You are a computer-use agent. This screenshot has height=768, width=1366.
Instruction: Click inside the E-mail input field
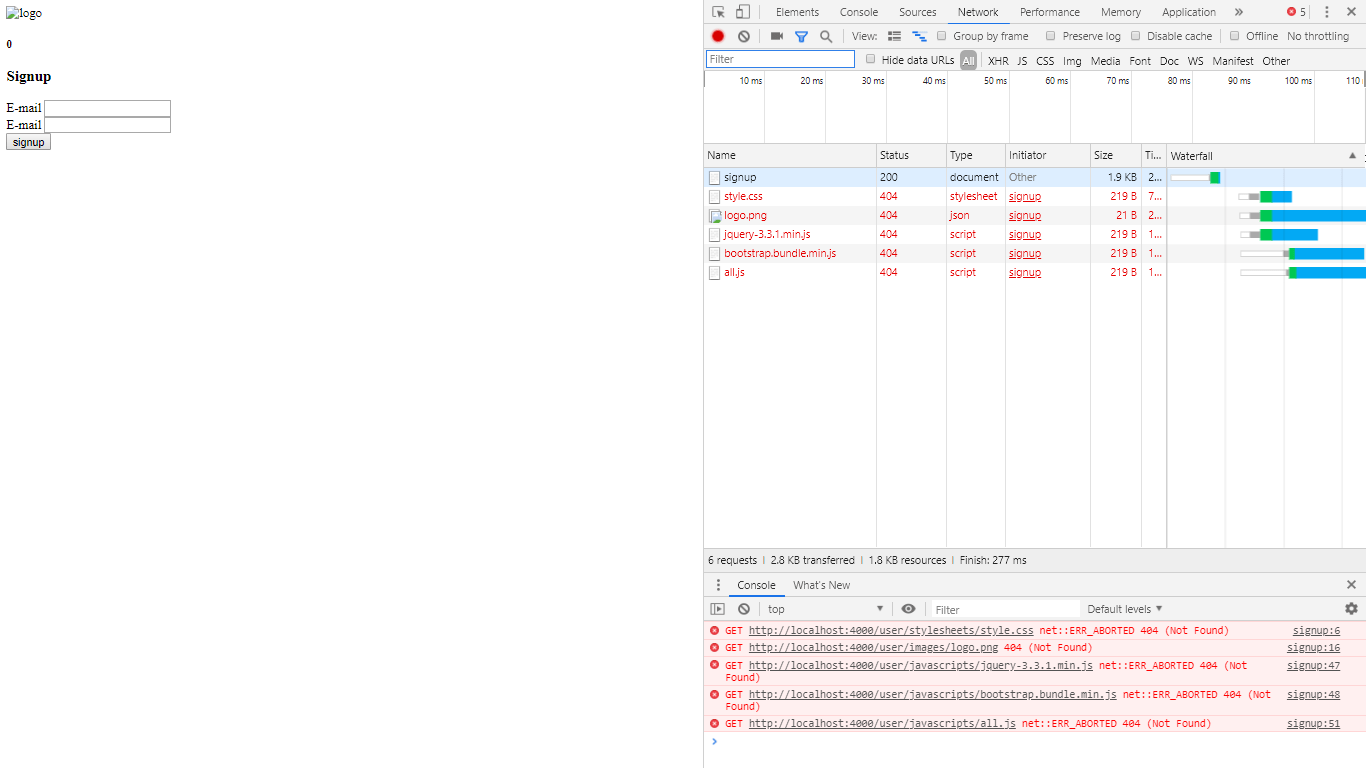click(x=107, y=108)
